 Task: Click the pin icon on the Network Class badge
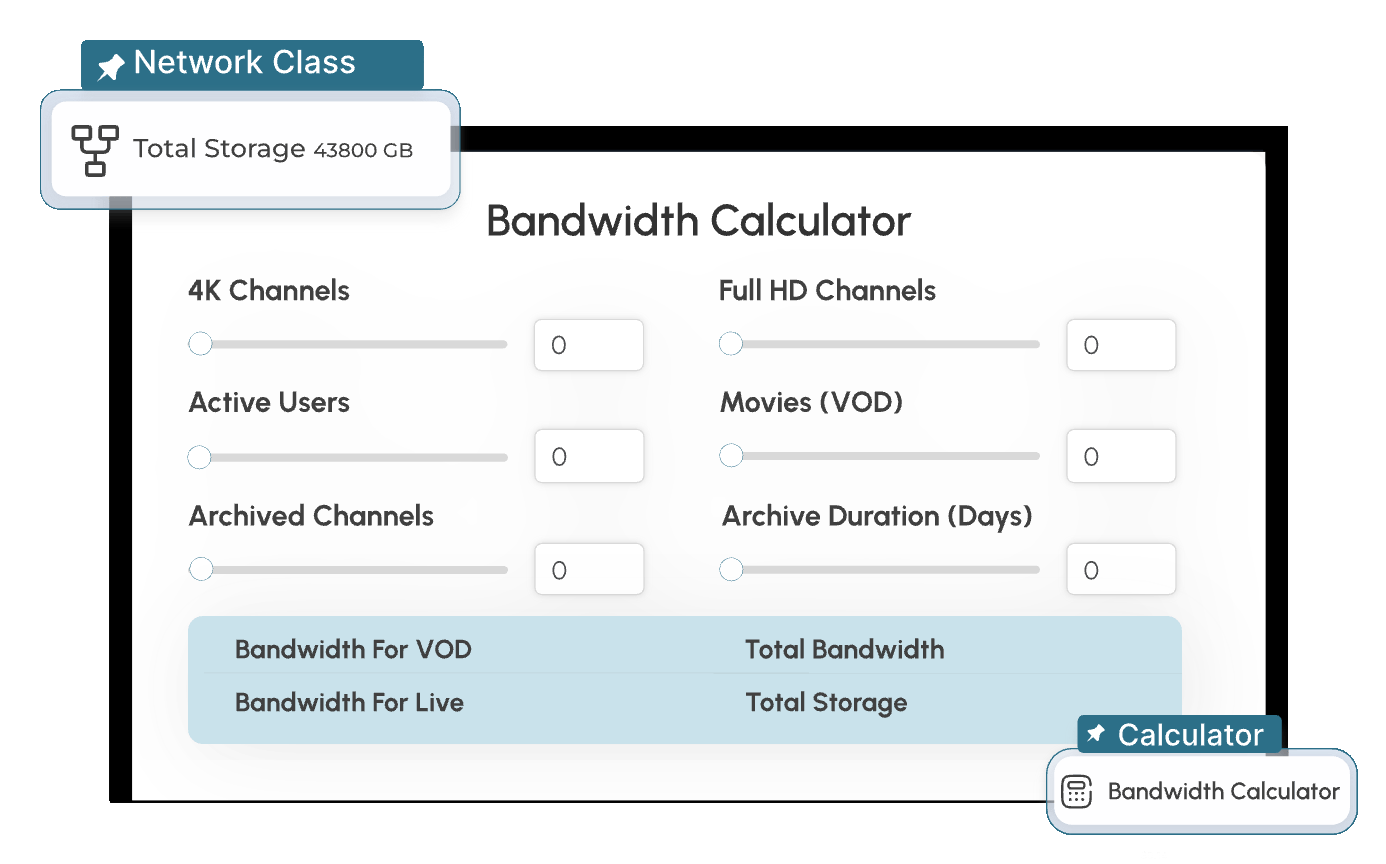pos(110,63)
